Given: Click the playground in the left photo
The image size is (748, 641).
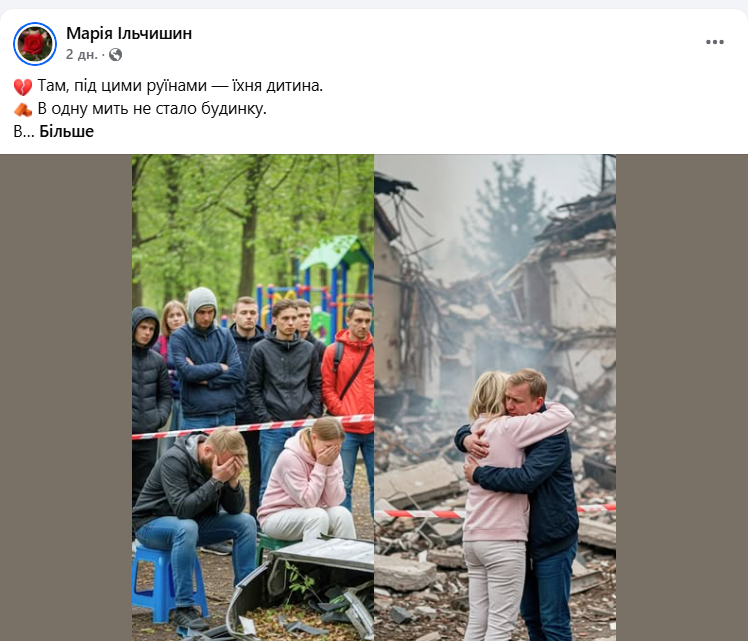Looking at the screenshot, I should [x=317, y=286].
